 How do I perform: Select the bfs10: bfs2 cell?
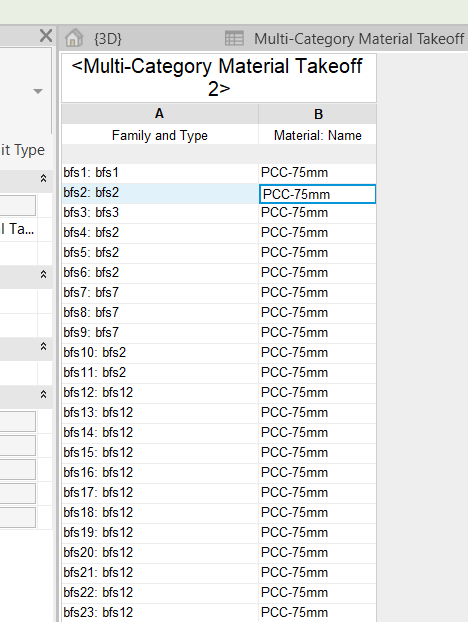tap(160, 353)
